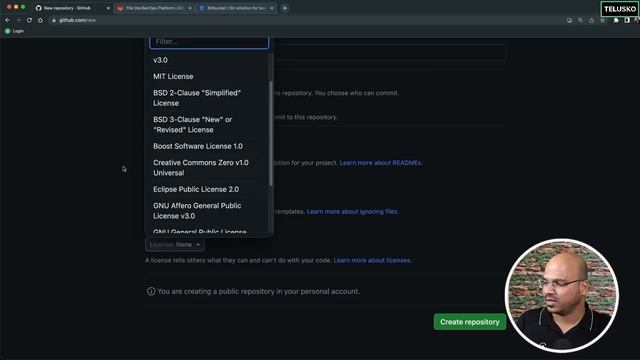Viewport: 640px width, 360px height.
Task: Go back with the browser back arrow
Action: [x=7, y=20]
